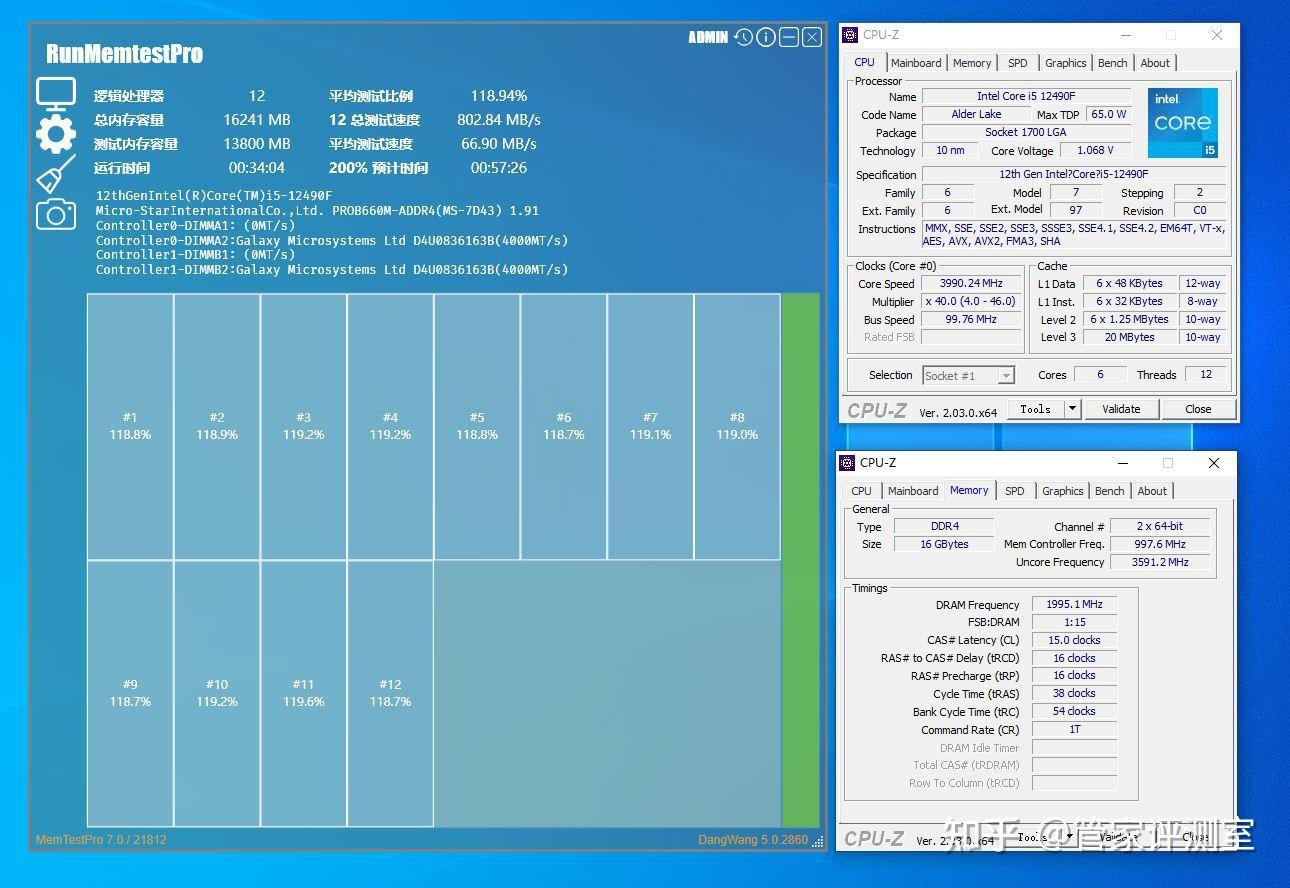Click Controller1-DIMMB2 Galaxy Microsystems line
Viewport: 1290px width, 888px height.
[x=332, y=269]
